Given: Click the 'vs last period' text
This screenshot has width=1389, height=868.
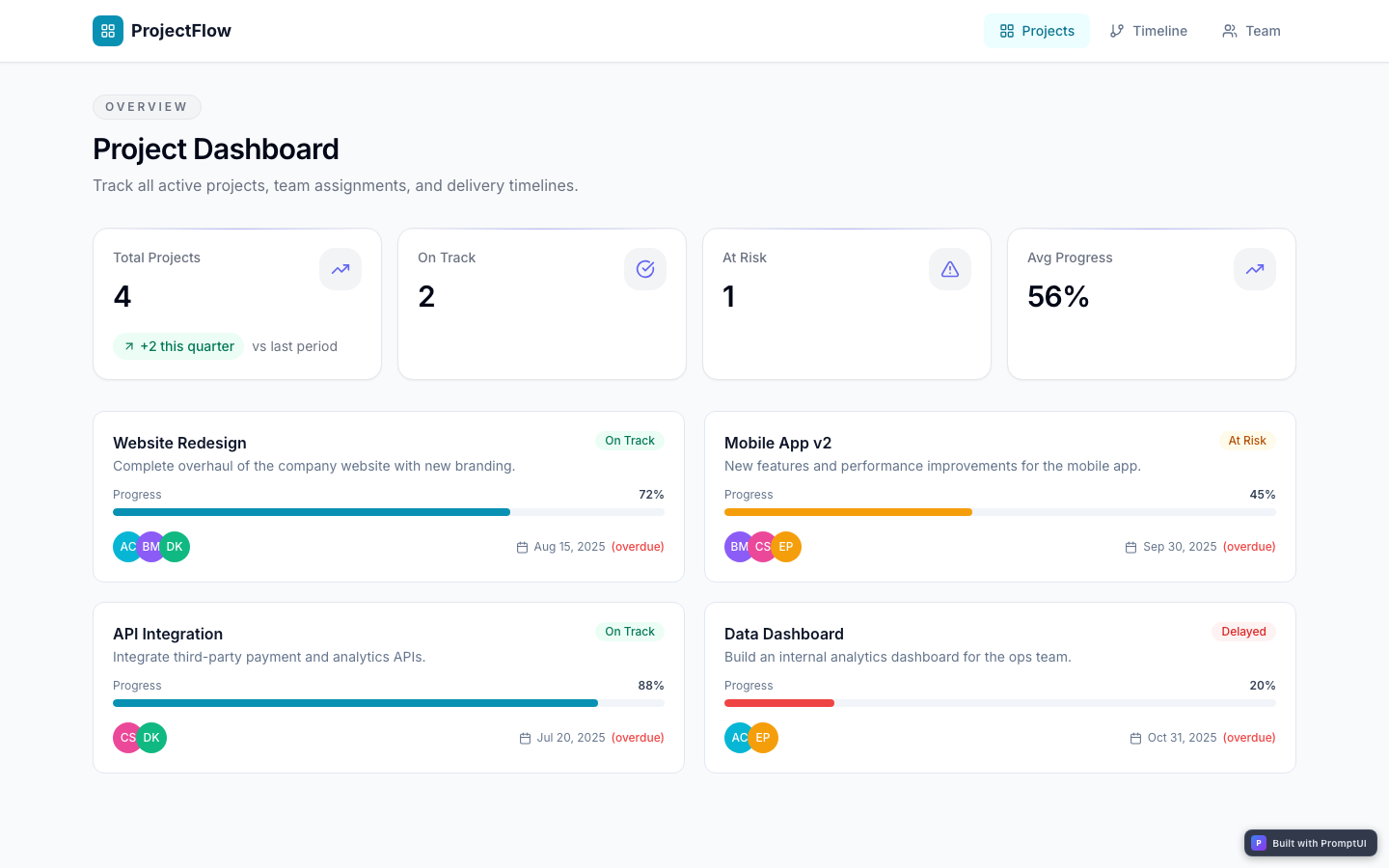Looking at the screenshot, I should coord(295,346).
